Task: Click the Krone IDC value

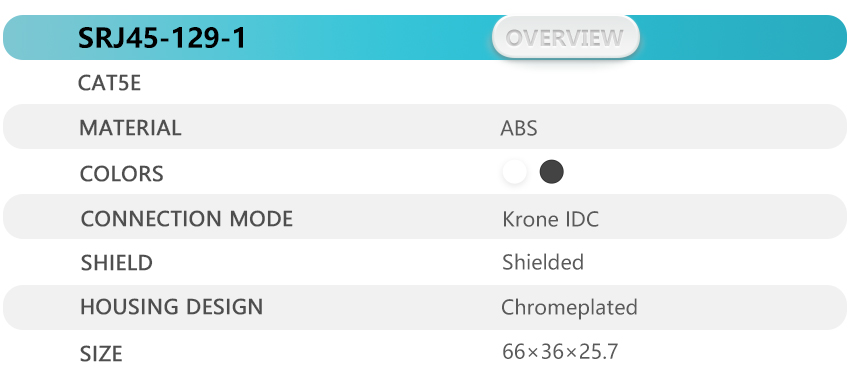Action: pos(550,219)
